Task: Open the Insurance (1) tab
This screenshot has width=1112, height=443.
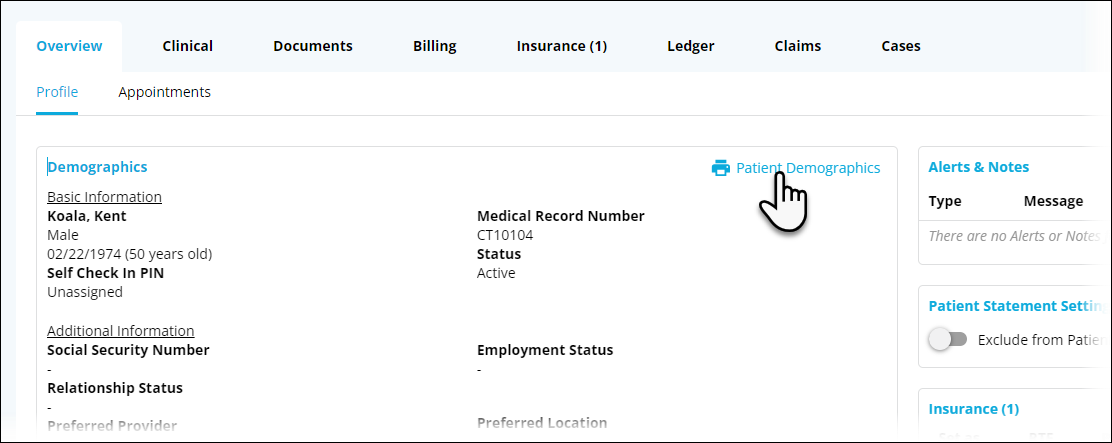Action: click(562, 46)
